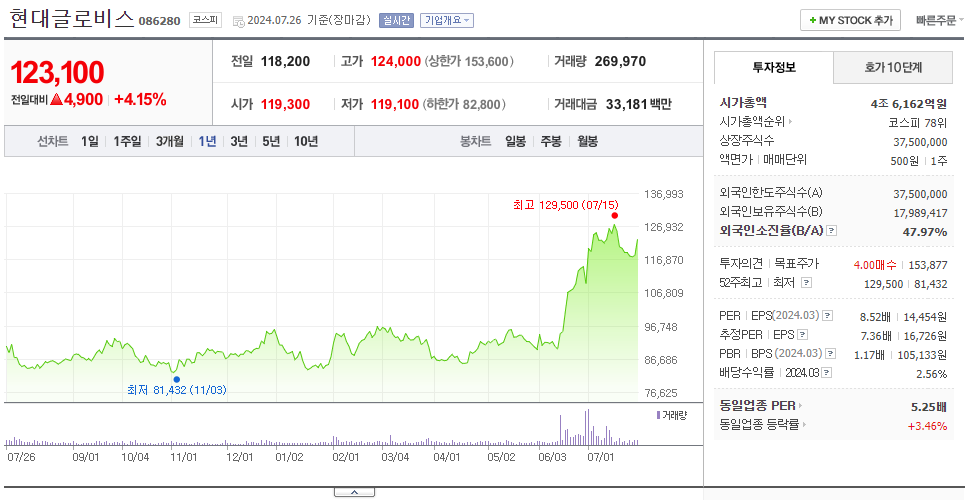Open the 기업개요 dropdown

(x=447, y=20)
